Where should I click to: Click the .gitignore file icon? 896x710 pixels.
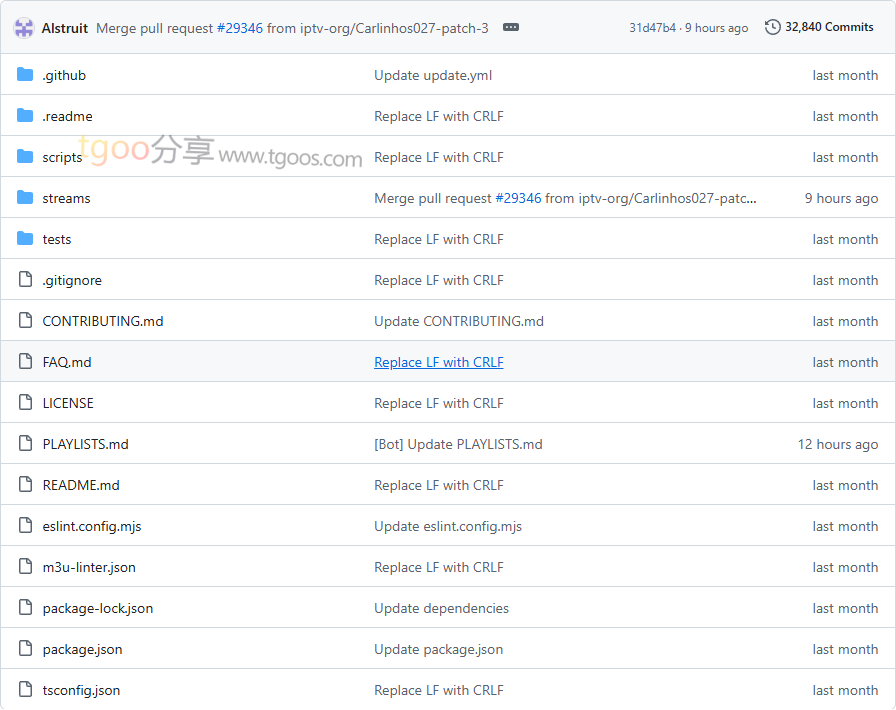click(x=25, y=280)
